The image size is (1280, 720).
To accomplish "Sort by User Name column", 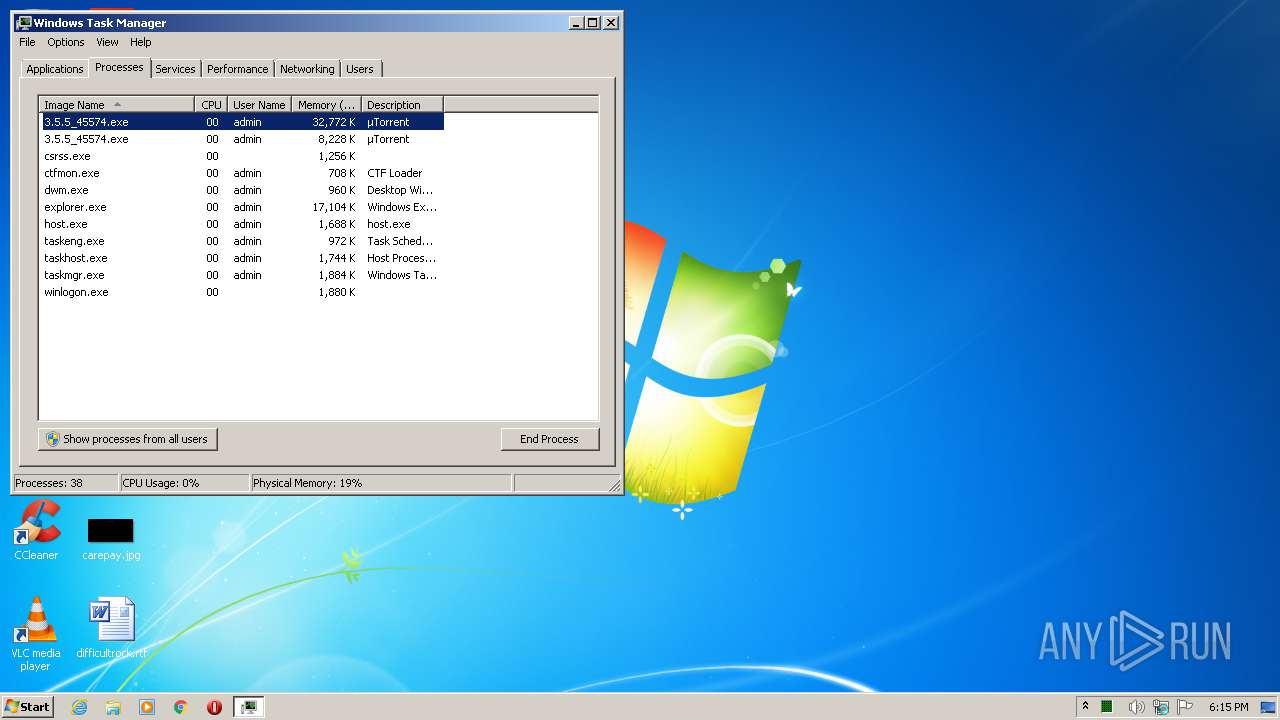I will tap(258, 104).
